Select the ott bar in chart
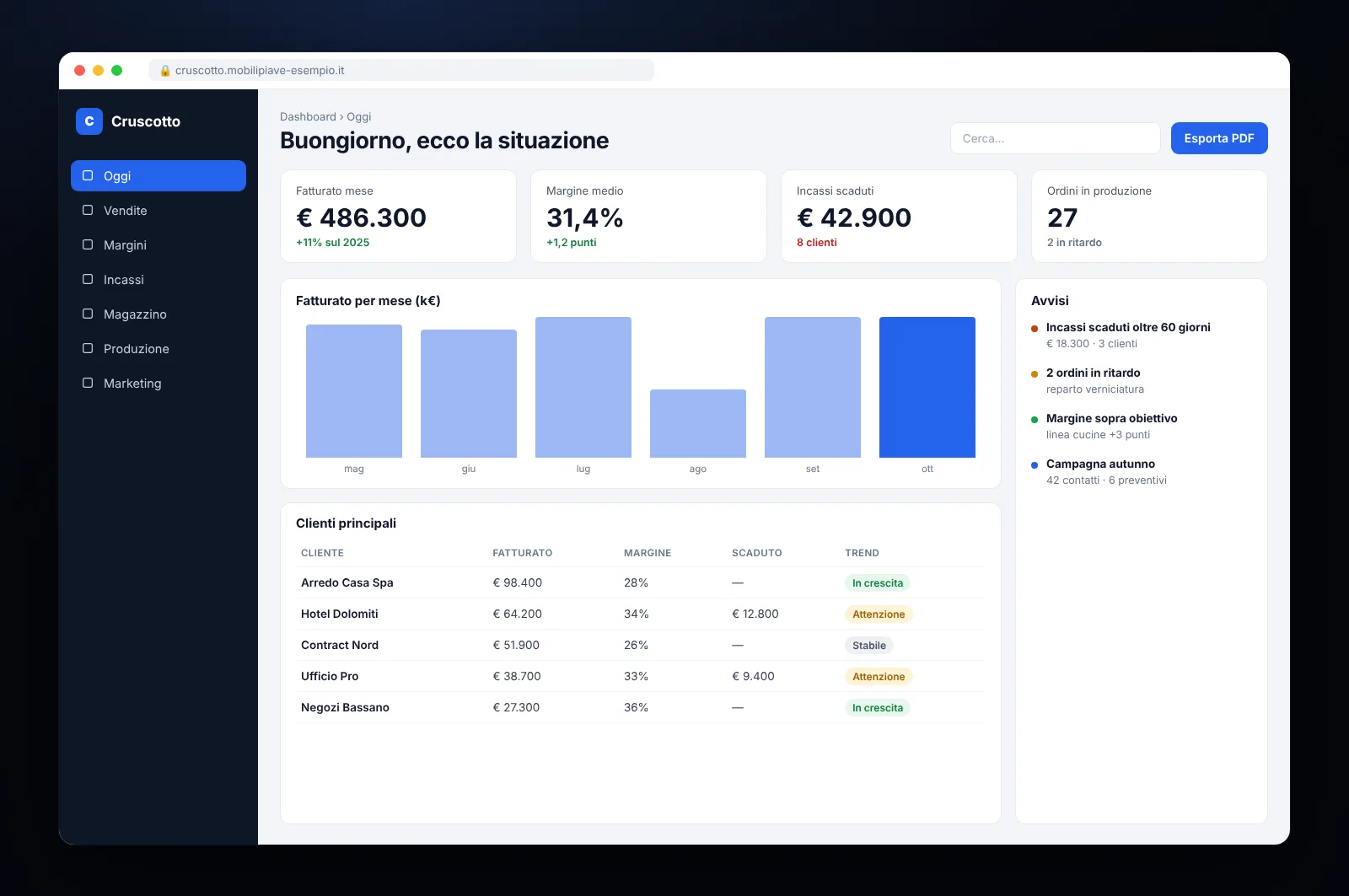Image resolution: width=1349 pixels, height=896 pixels. (927, 388)
